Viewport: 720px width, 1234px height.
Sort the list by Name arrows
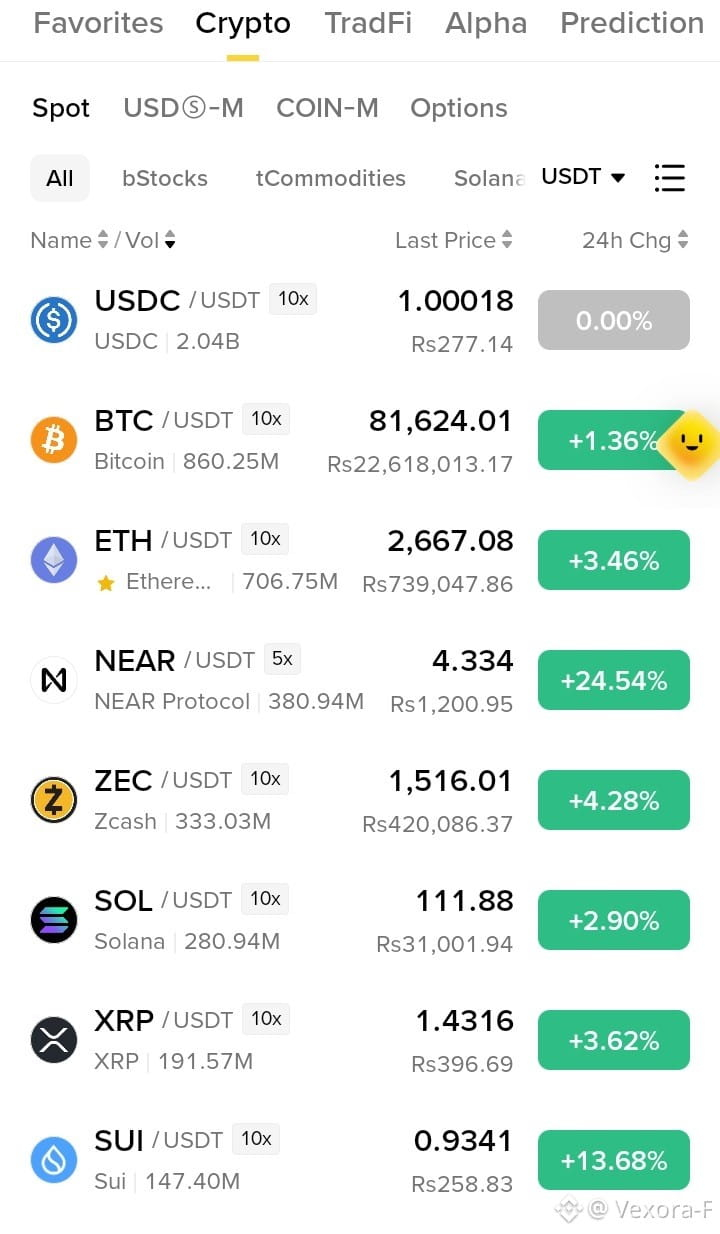pyautogui.click(x=101, y=240)
